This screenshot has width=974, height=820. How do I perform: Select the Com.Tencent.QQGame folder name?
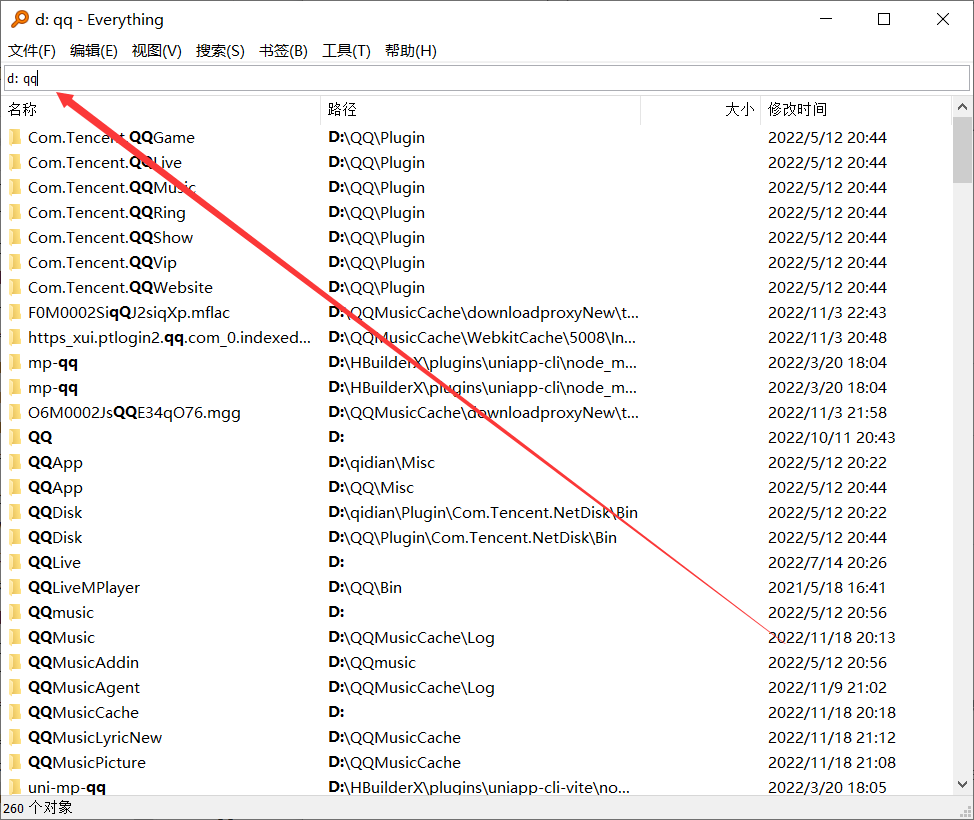pos(111,137)
